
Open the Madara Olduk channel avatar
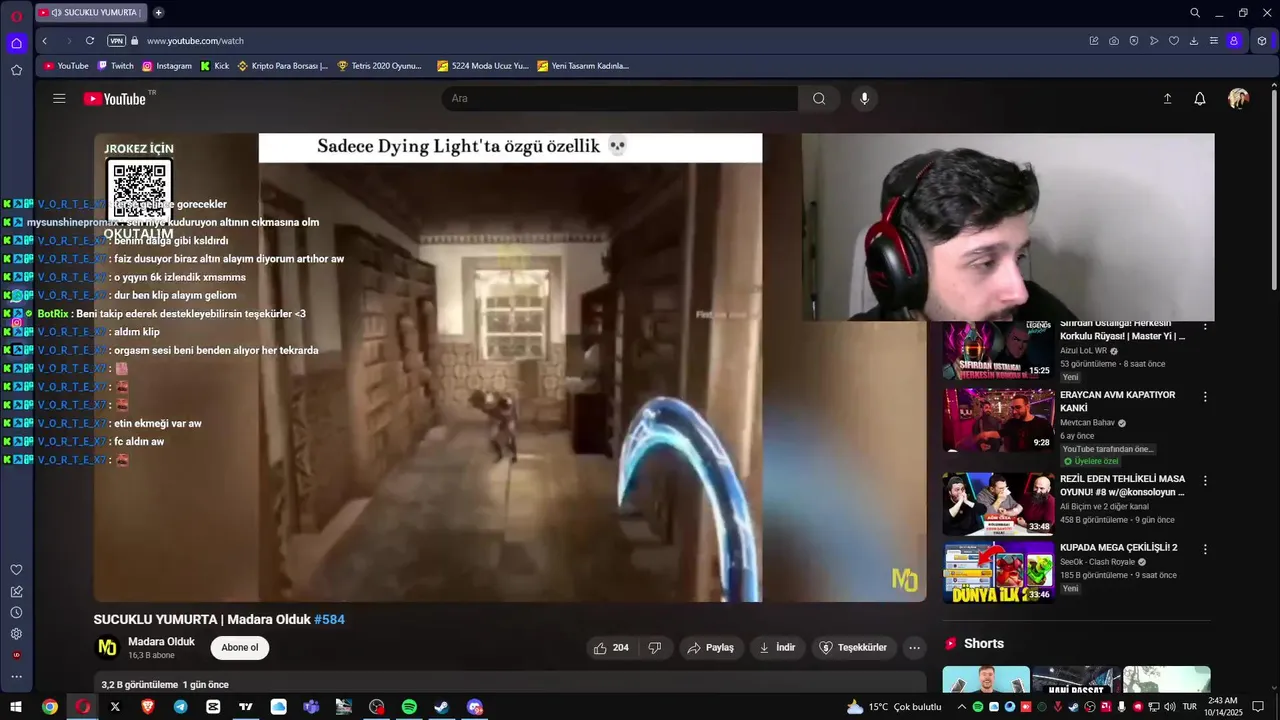107,648
